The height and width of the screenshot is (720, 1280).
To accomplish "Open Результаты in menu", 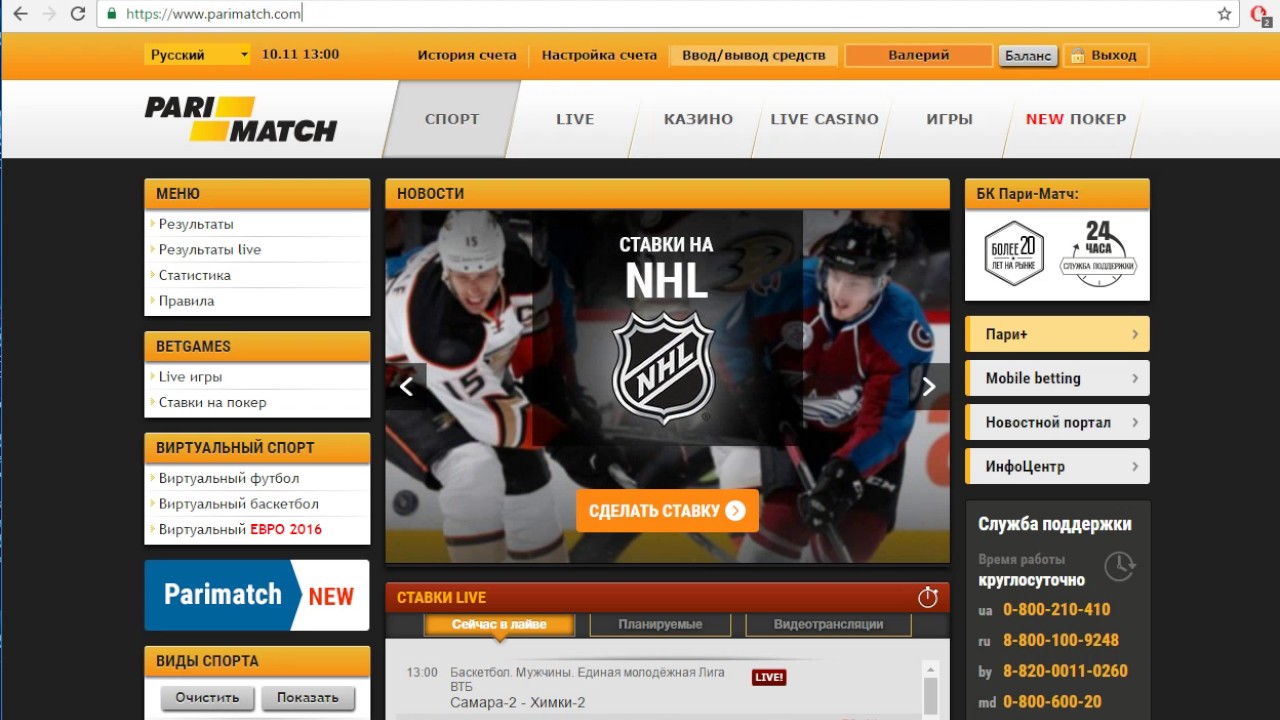I will point(196,224).
